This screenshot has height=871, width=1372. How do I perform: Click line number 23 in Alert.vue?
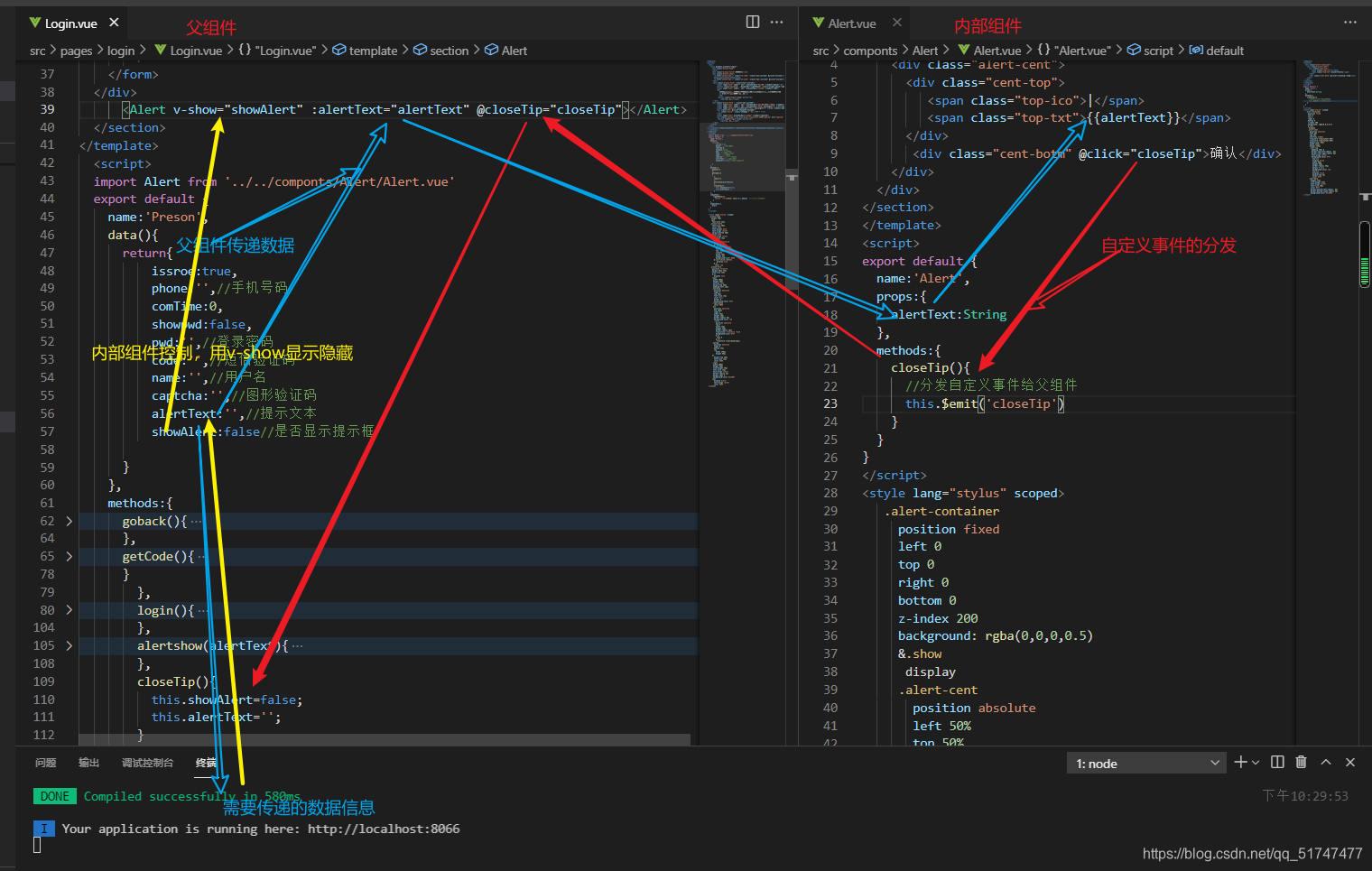tap(830, 403)
